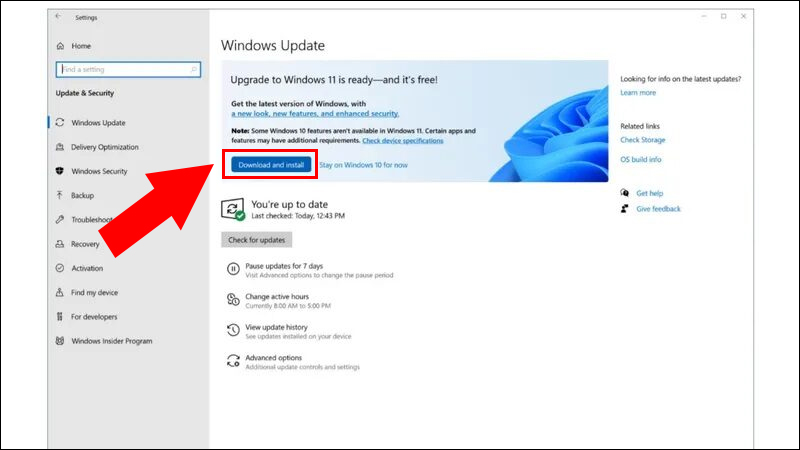Click the search magnifier icon in Find a setting
800x450 pixels.
pyautogui.click(x=194, y=69)
